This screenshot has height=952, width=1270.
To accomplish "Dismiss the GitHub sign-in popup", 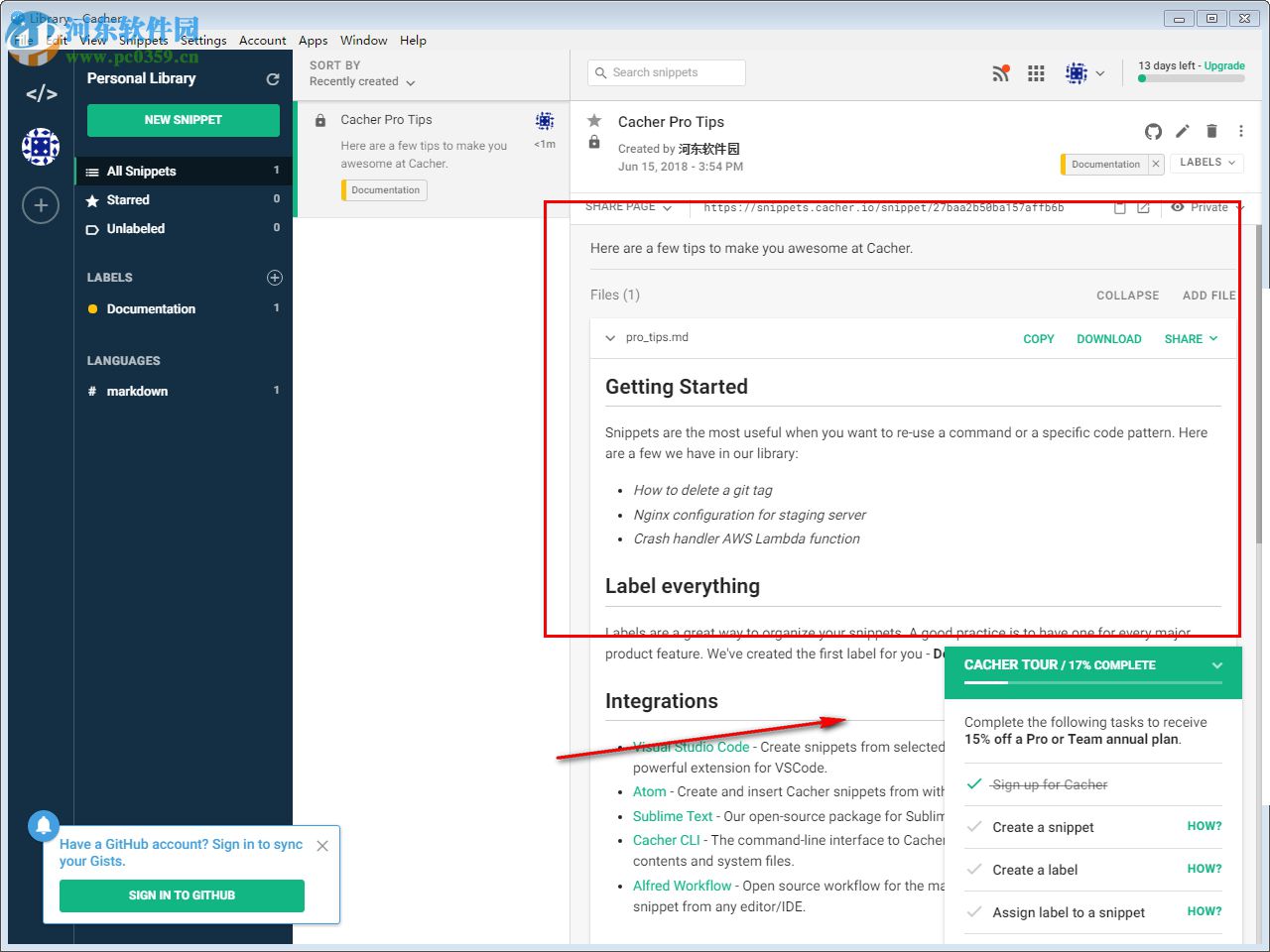I will click(x=322, y=846).
